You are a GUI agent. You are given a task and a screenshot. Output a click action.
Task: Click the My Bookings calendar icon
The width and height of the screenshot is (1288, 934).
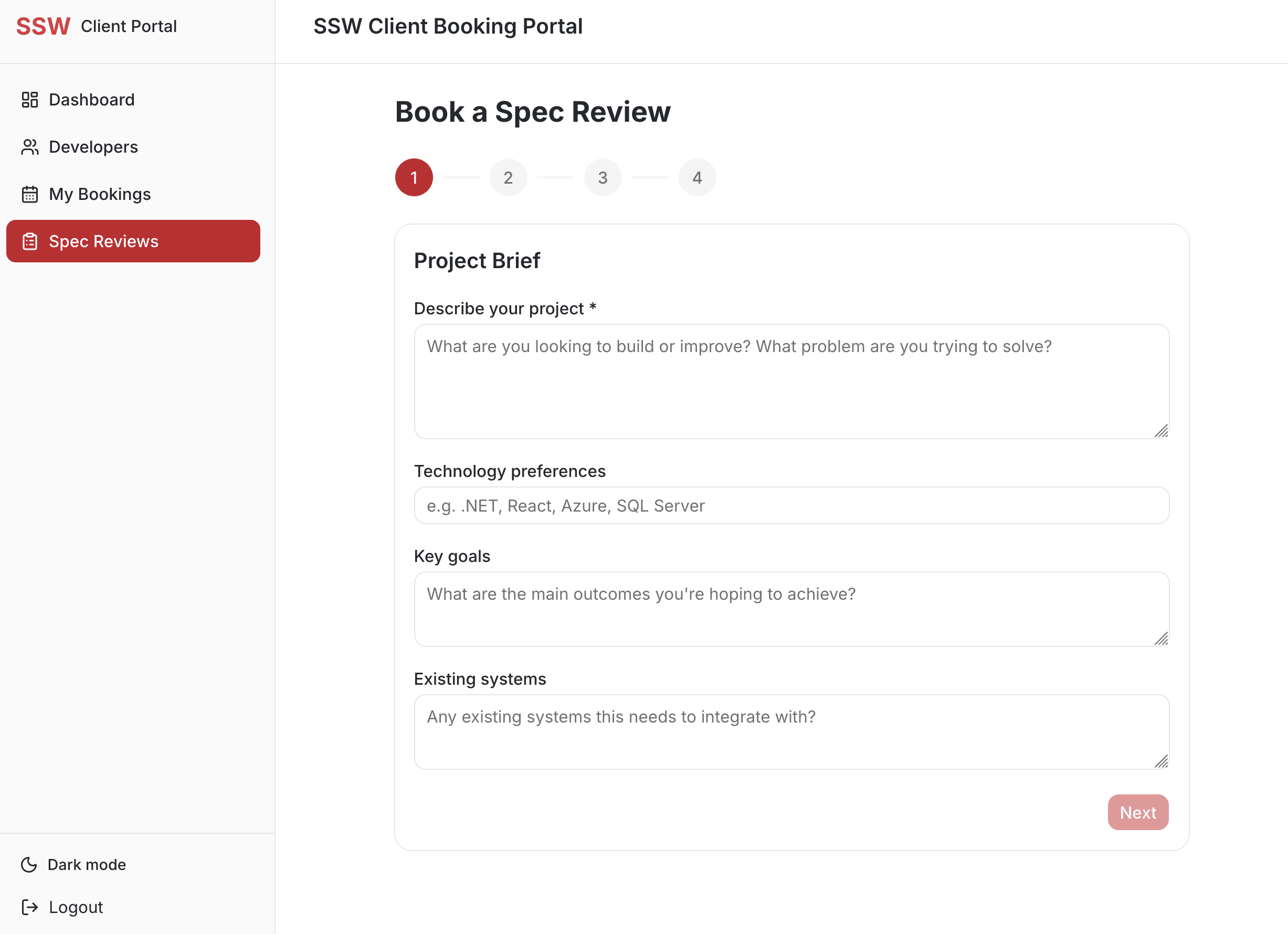[x=30, y=194]
